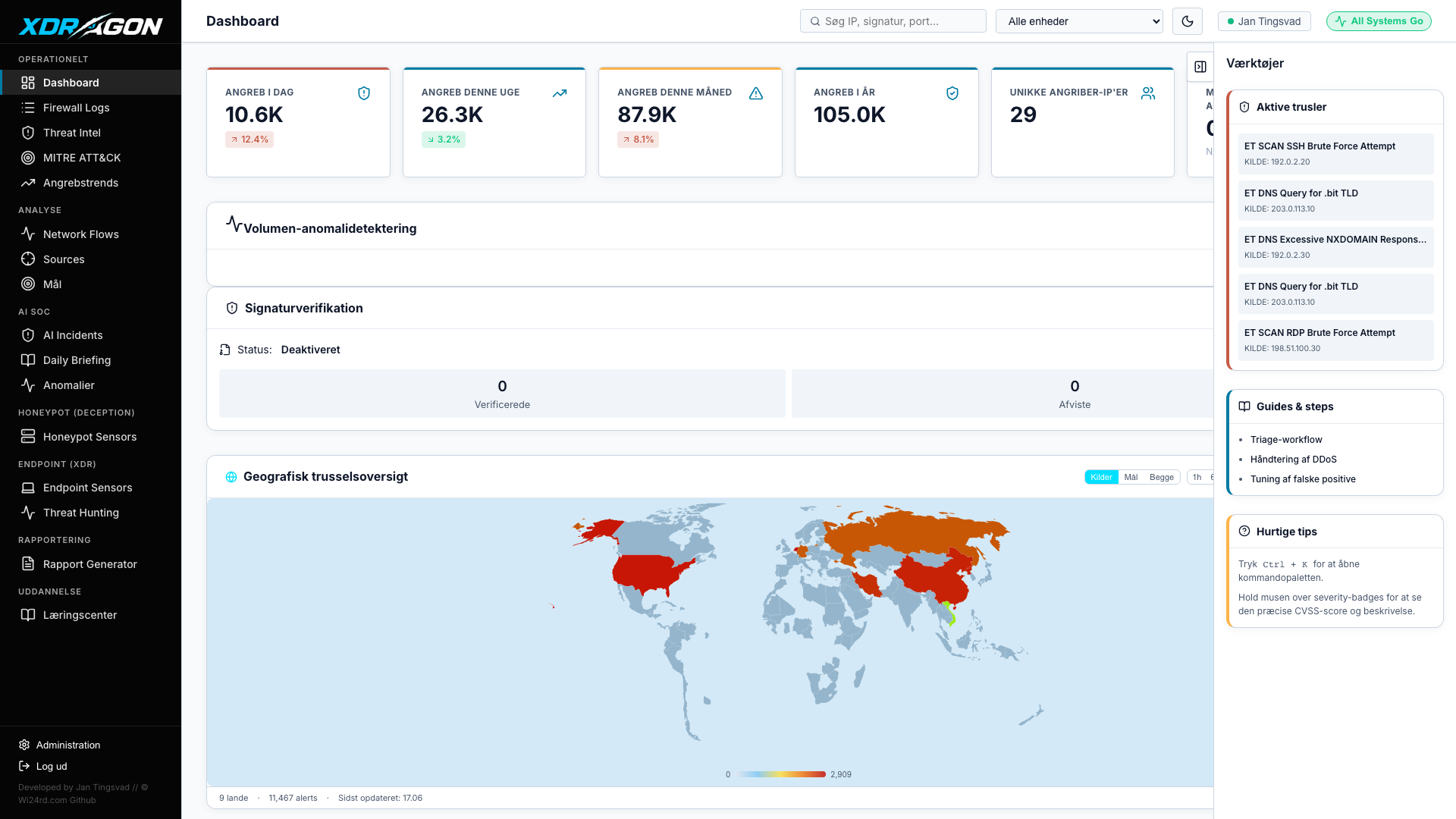Screen dimensions: 1456x819
Task: Open the ET SCAN SSH Brute Force Attempt threat
Action: tap(1335, 154)
